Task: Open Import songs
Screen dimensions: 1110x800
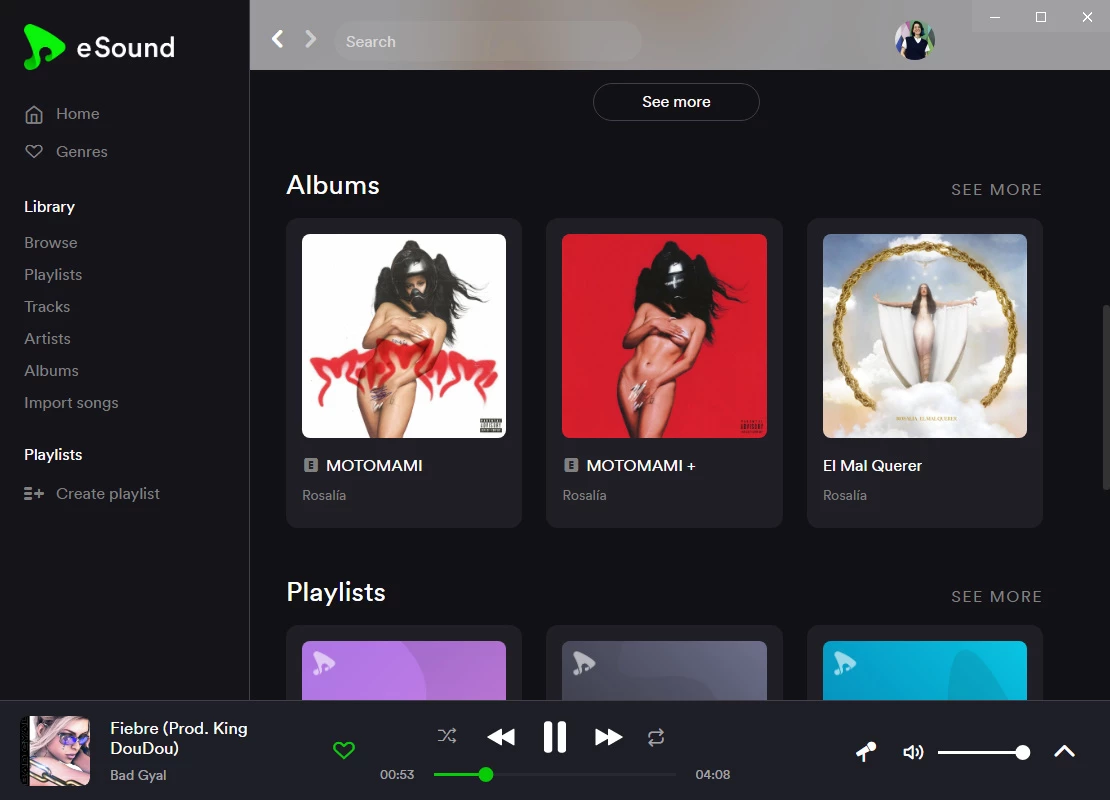Action: tap(71, 403)
